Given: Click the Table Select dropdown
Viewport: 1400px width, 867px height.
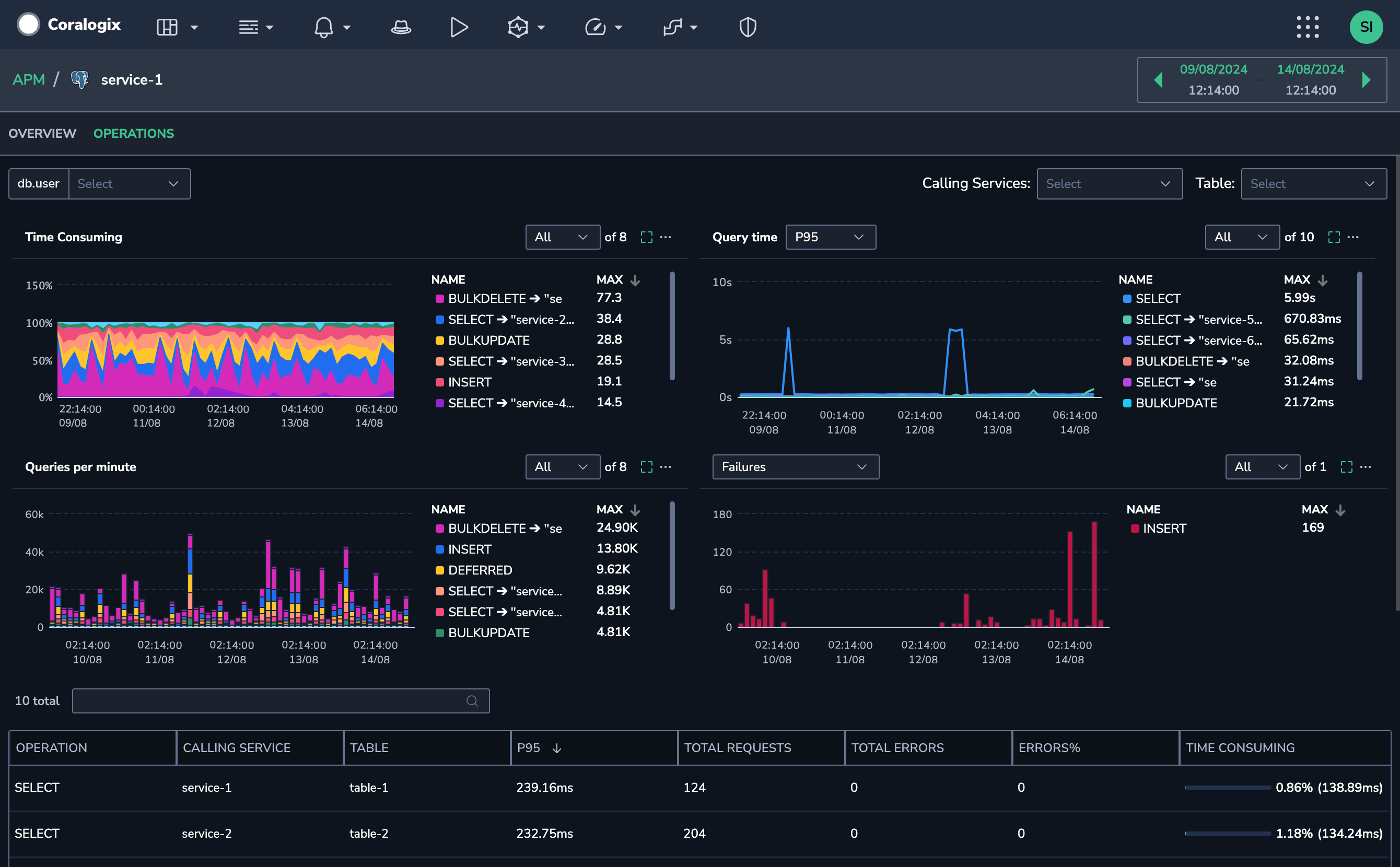Looking at the screenshot, I should pyautogui.click(x=1310, y=183).
